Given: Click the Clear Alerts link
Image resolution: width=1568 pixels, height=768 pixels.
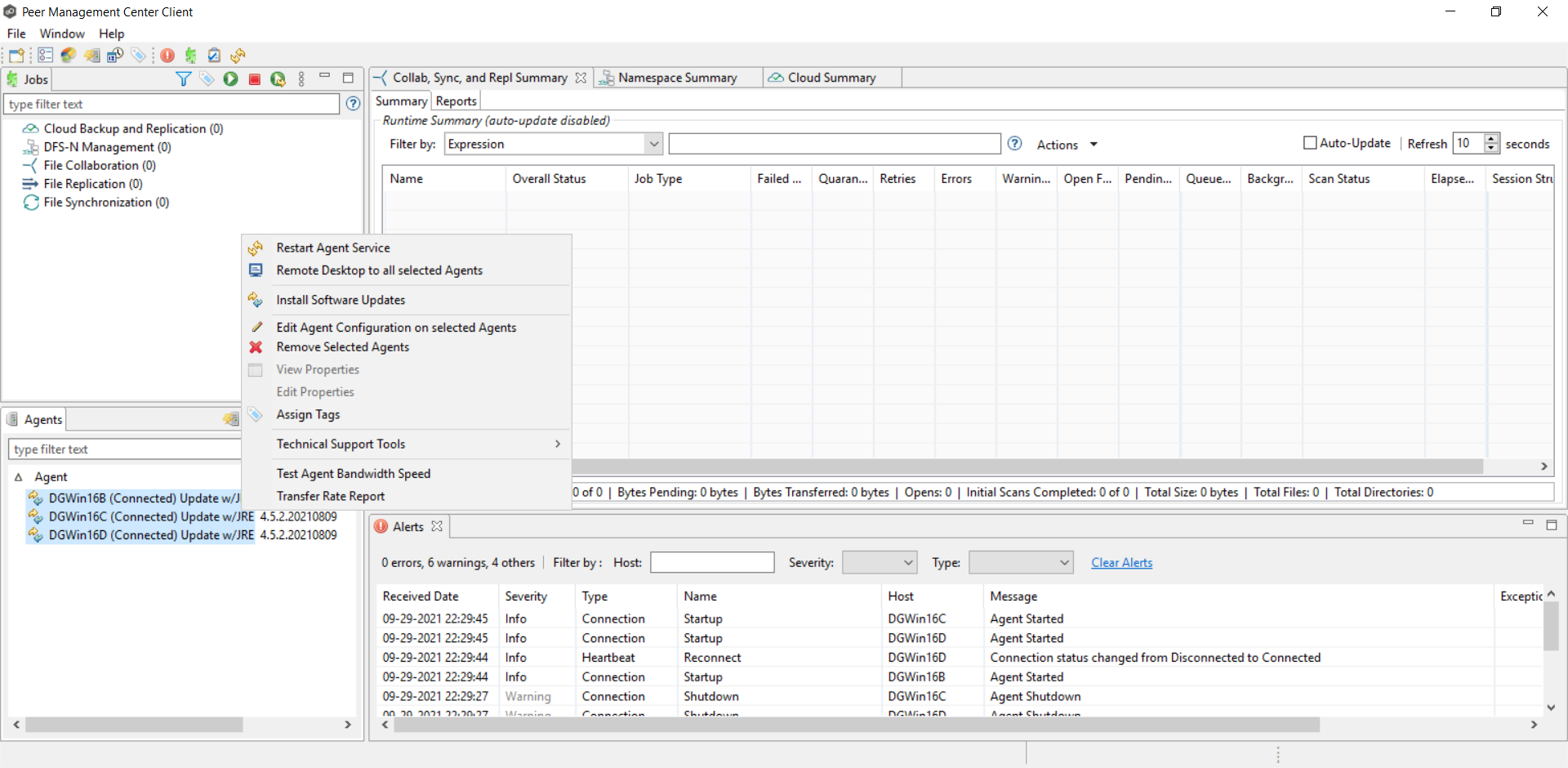Looking at the screenshot, I should (x=1121, y=562).
